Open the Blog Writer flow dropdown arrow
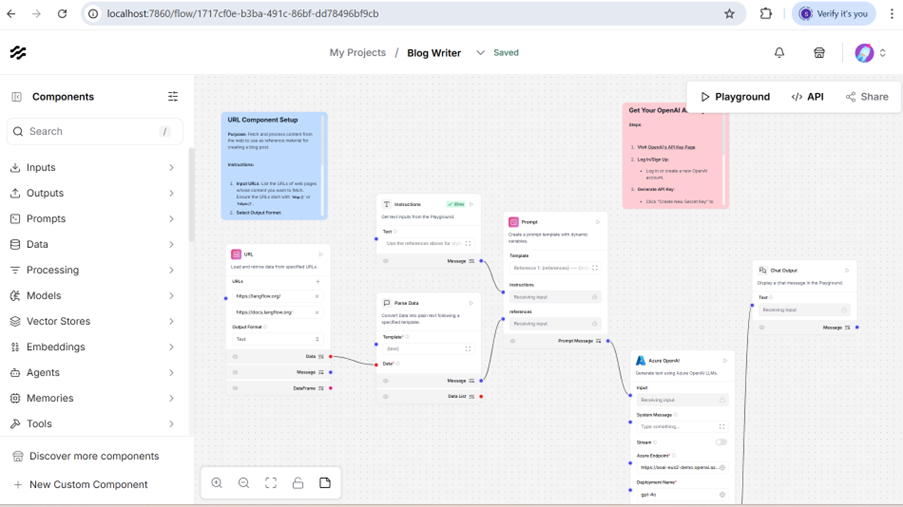The height and width of the screenshot is (507, 903). [480, 53]
